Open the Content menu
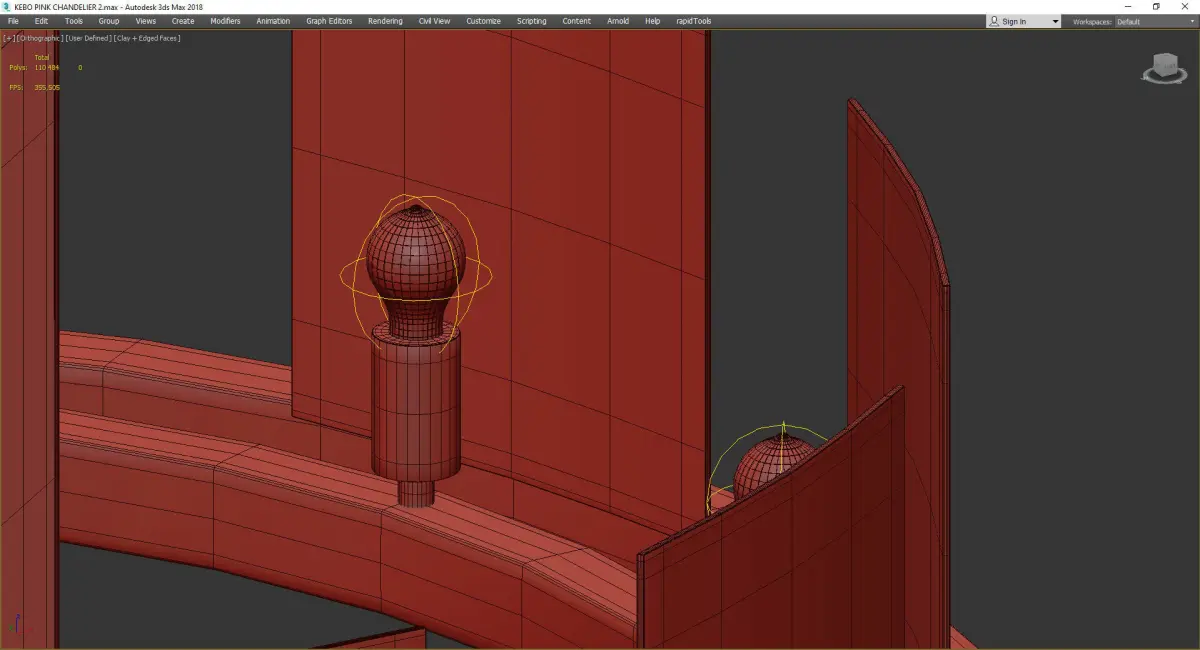Viewport: 1200px width, 650px height. [577, 21]
